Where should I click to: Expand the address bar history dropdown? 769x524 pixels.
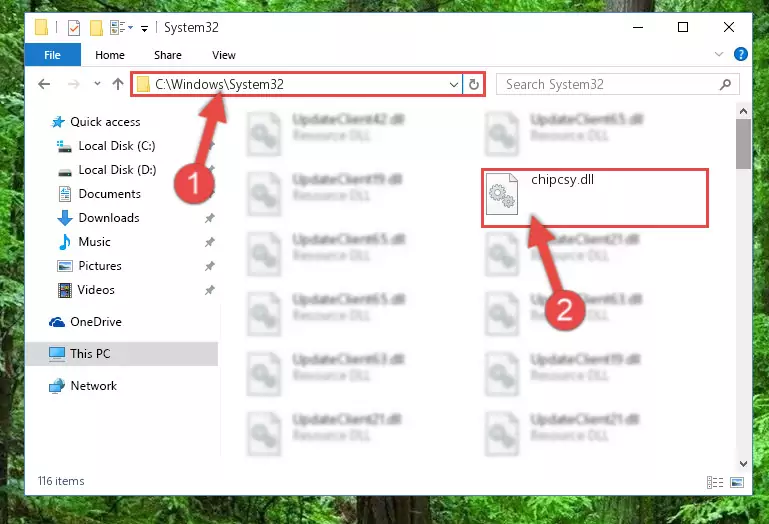(x=454, y=84)
